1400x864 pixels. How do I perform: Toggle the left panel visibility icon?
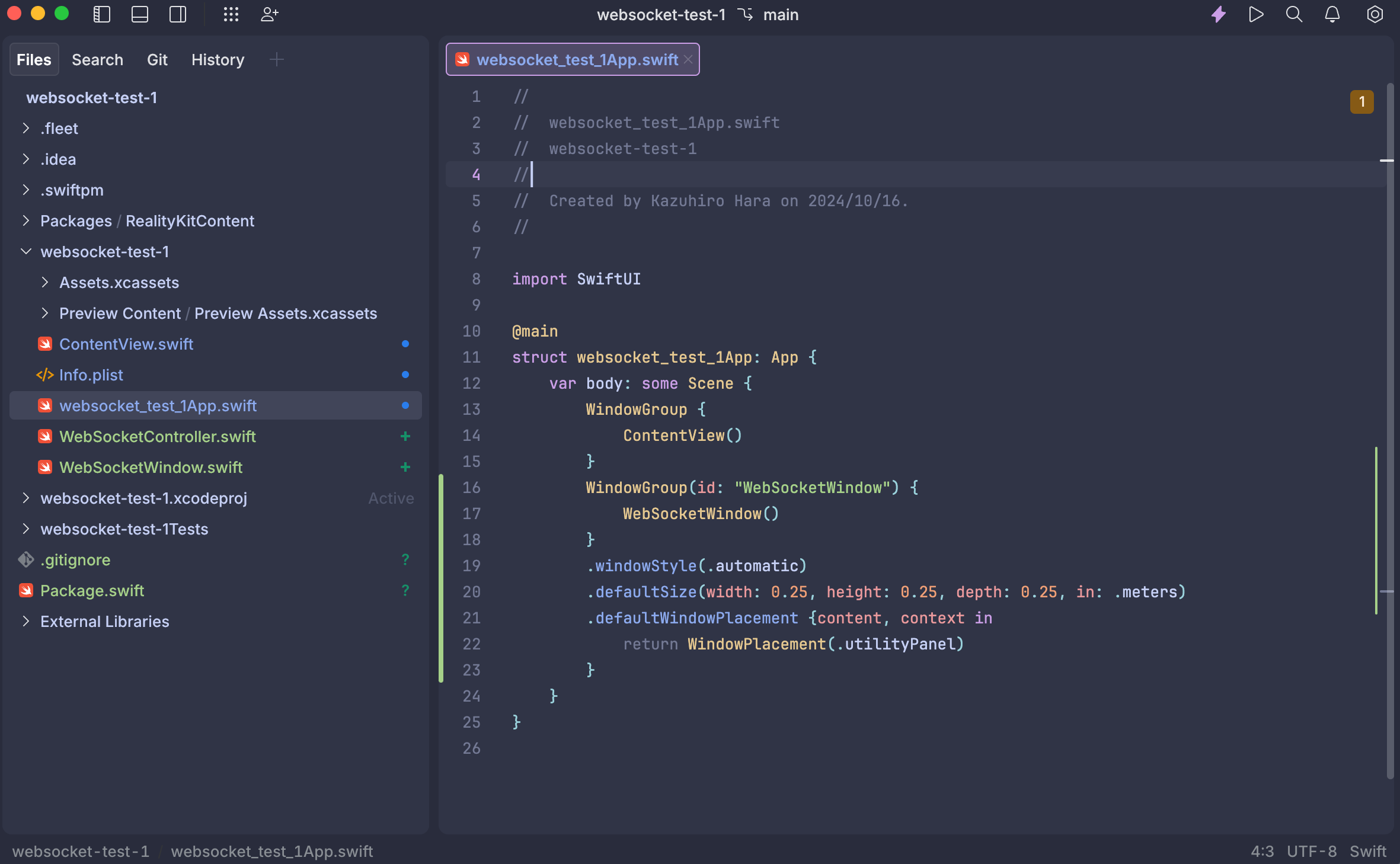(x=102, y=15)
